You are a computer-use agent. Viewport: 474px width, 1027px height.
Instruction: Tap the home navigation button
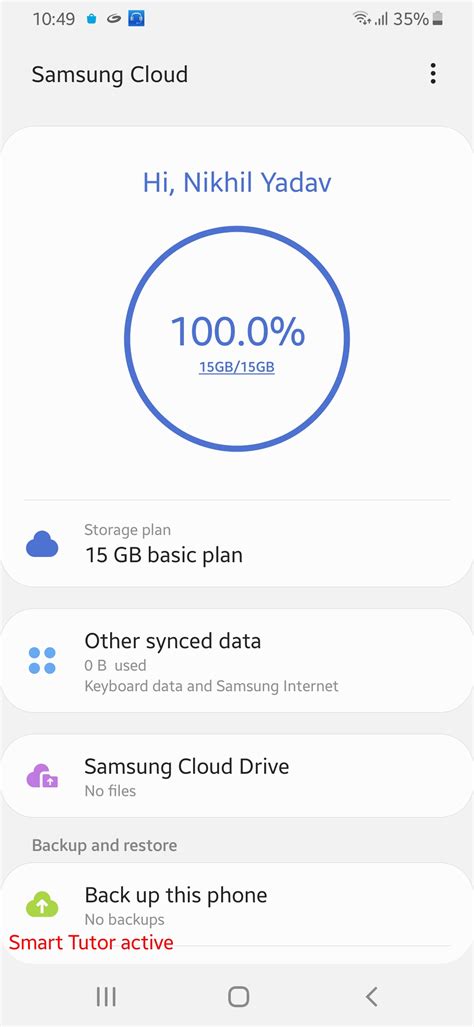[x=238, y=997]
